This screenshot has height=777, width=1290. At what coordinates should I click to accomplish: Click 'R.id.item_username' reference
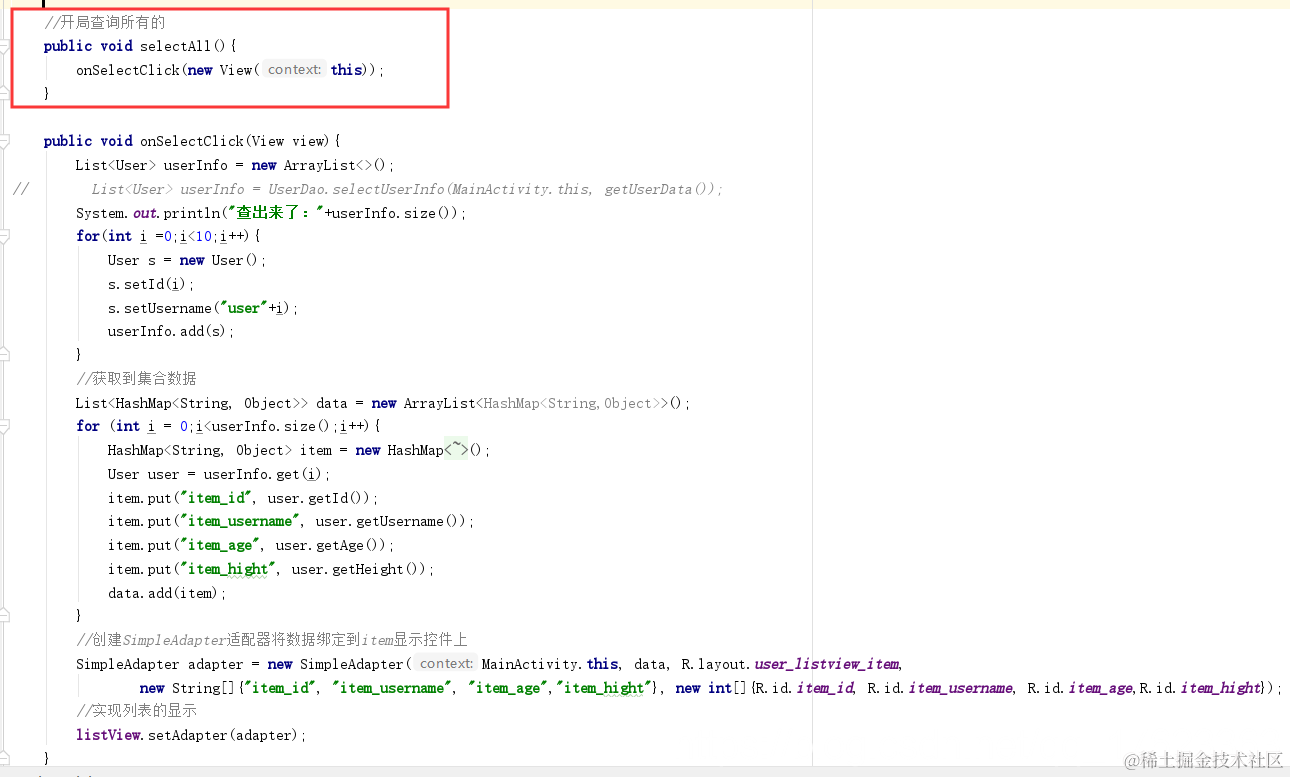(939, 688)
